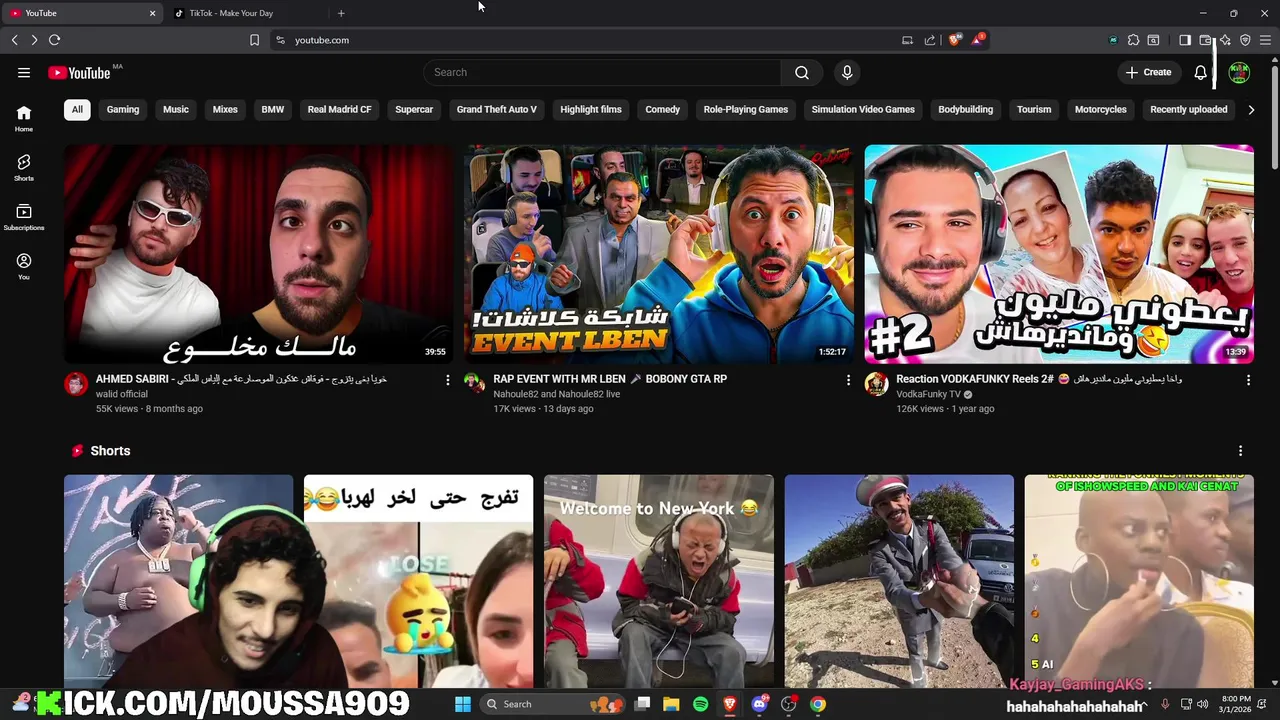Open Brave Shields lion icon

pyautogui.click(x=954, y=40)
